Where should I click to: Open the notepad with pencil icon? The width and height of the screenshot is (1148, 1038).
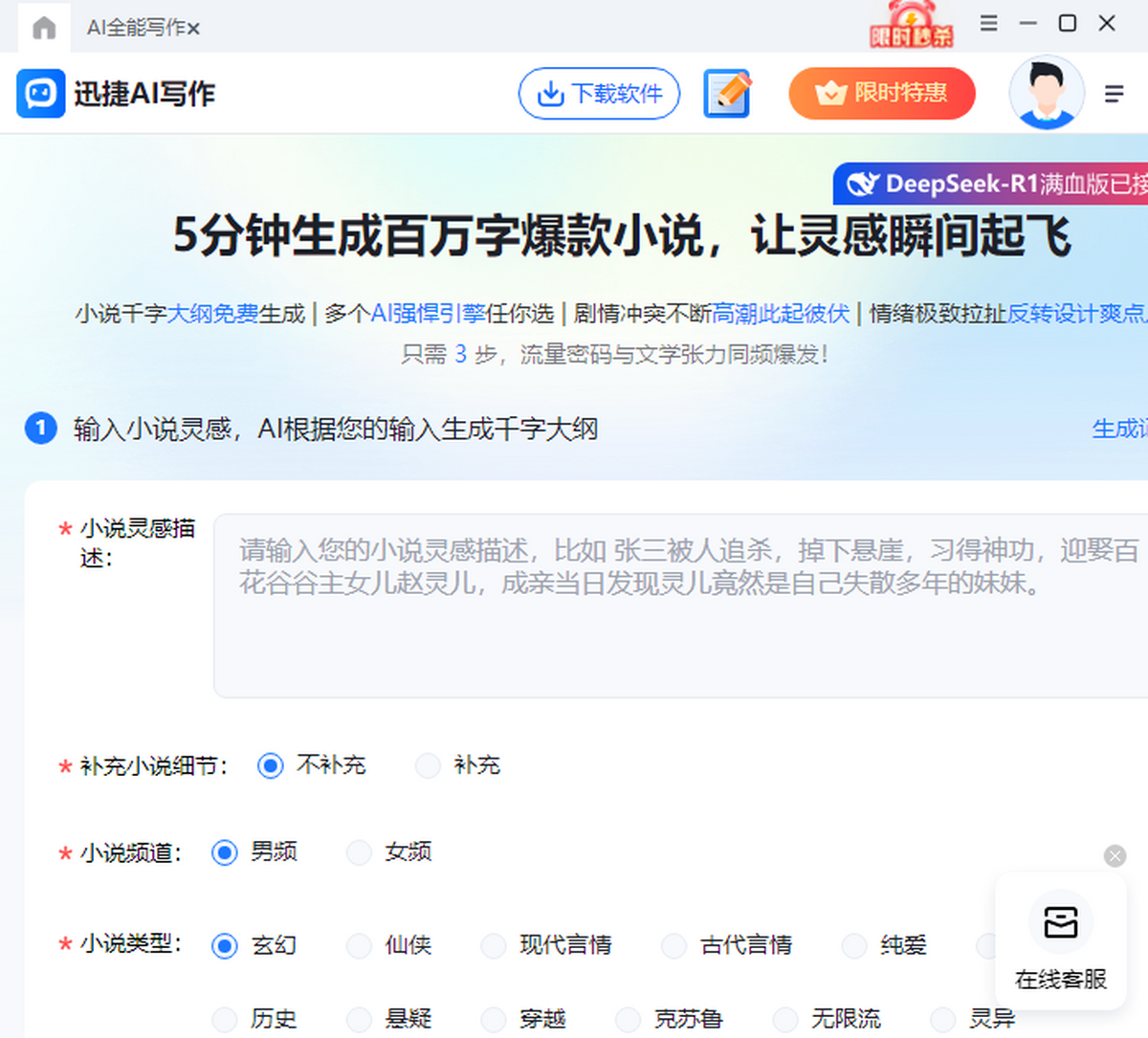click(x=727, y=94)
